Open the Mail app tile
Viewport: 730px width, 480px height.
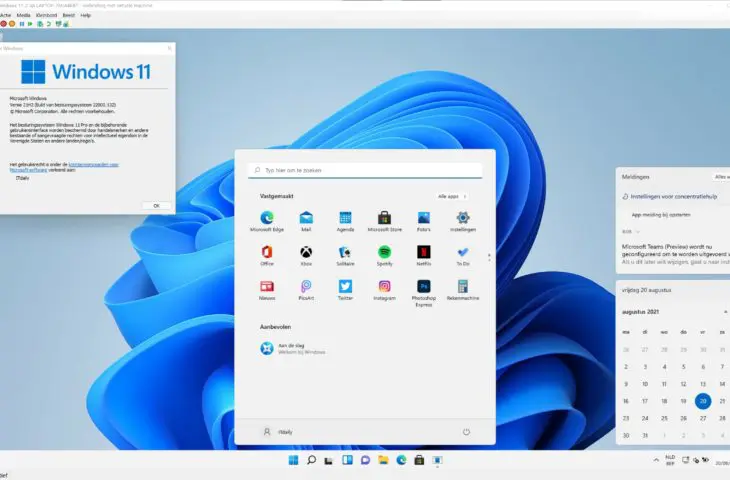click(306, 221)
